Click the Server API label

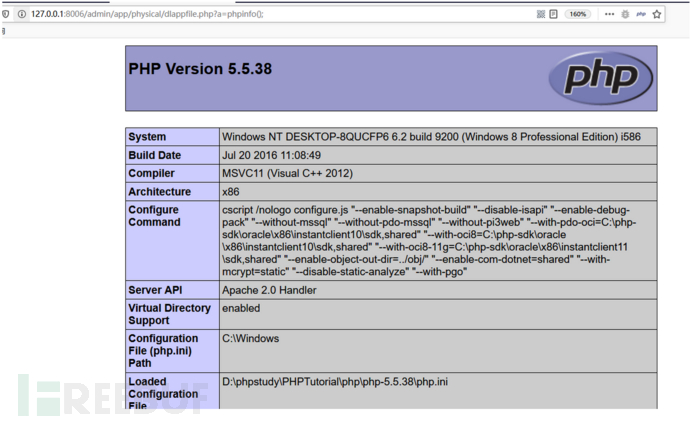155,290
